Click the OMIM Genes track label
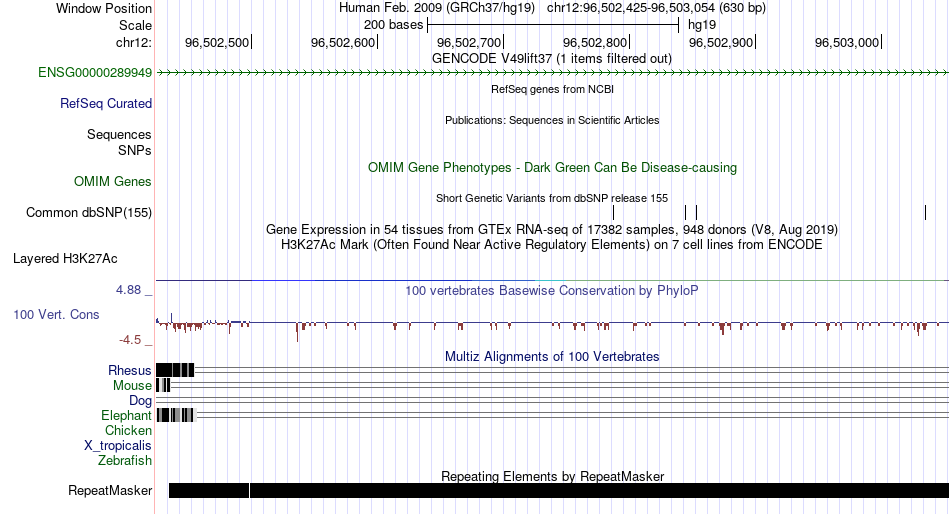 113,182
